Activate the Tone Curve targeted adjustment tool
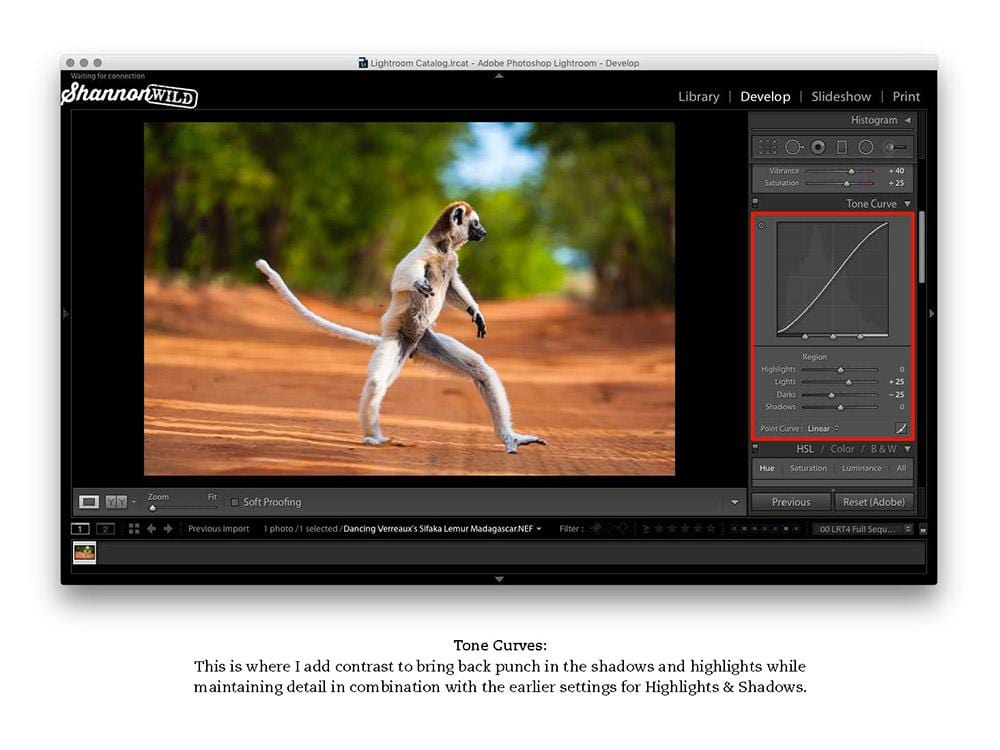Image resolution: width=1000 pixels, height=750 pixels. (x=761, y=226)
